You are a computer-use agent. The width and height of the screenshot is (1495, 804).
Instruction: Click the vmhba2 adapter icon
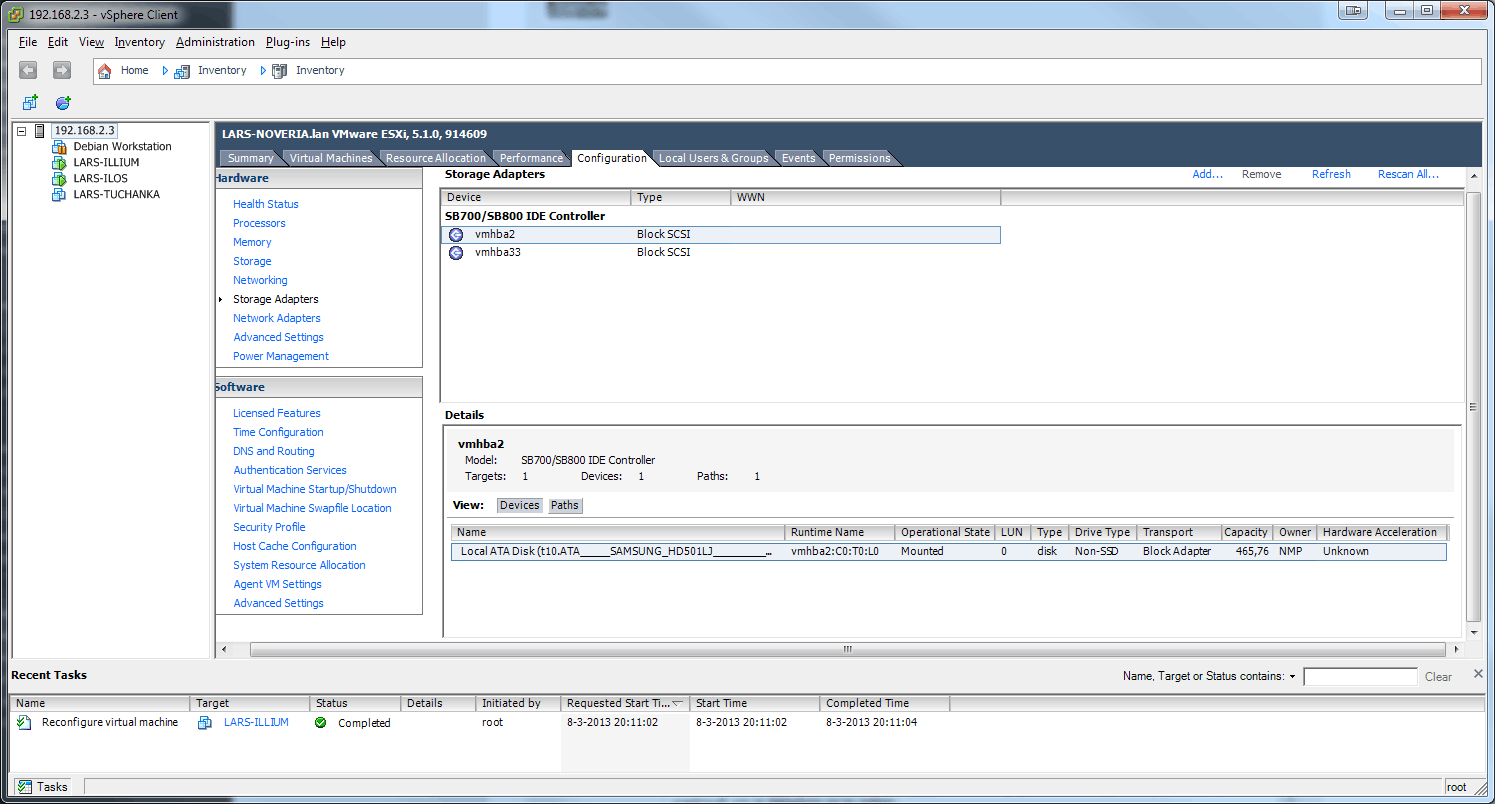(456, 235)
